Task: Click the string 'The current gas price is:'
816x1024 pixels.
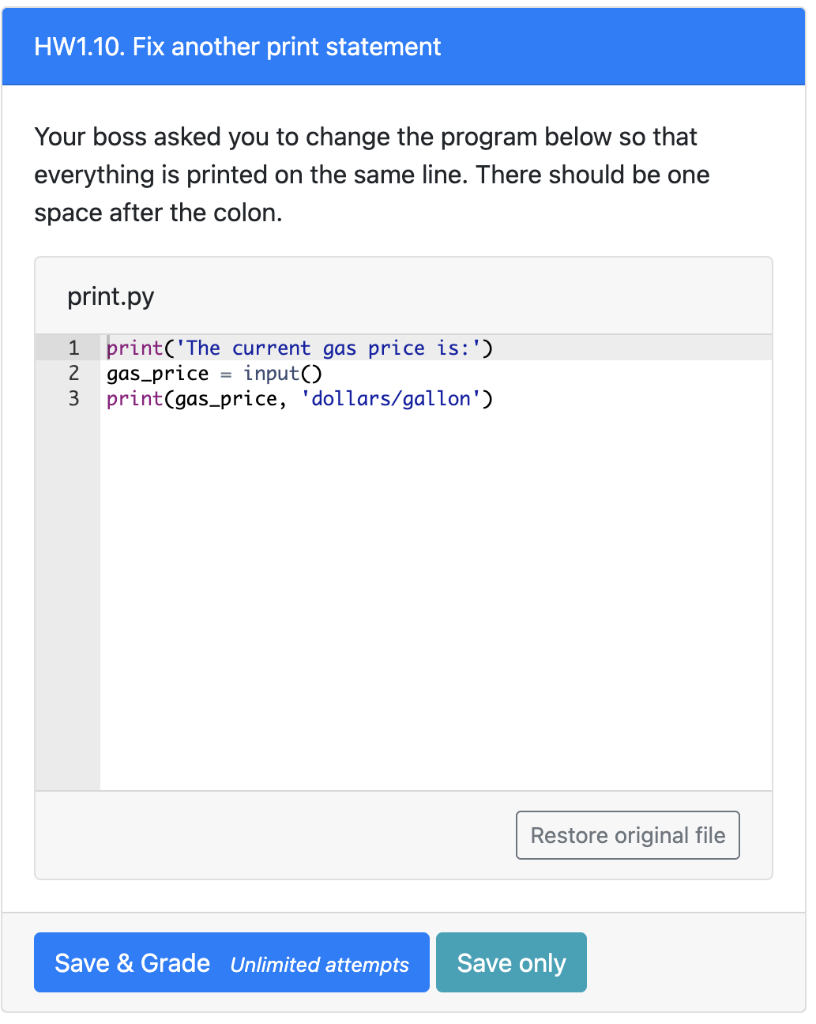Action: [323, 347]
